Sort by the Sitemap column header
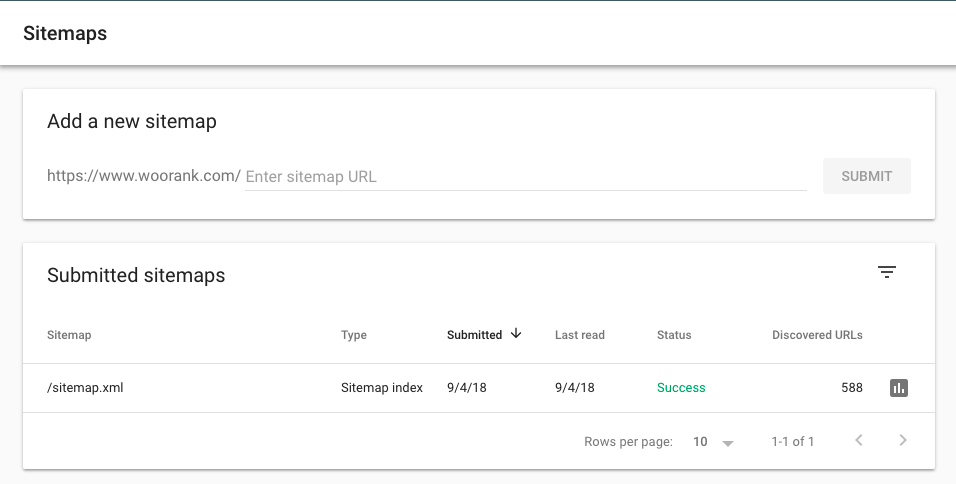The height and width of the screenshot is (484, 956). (x=69, y=335)
